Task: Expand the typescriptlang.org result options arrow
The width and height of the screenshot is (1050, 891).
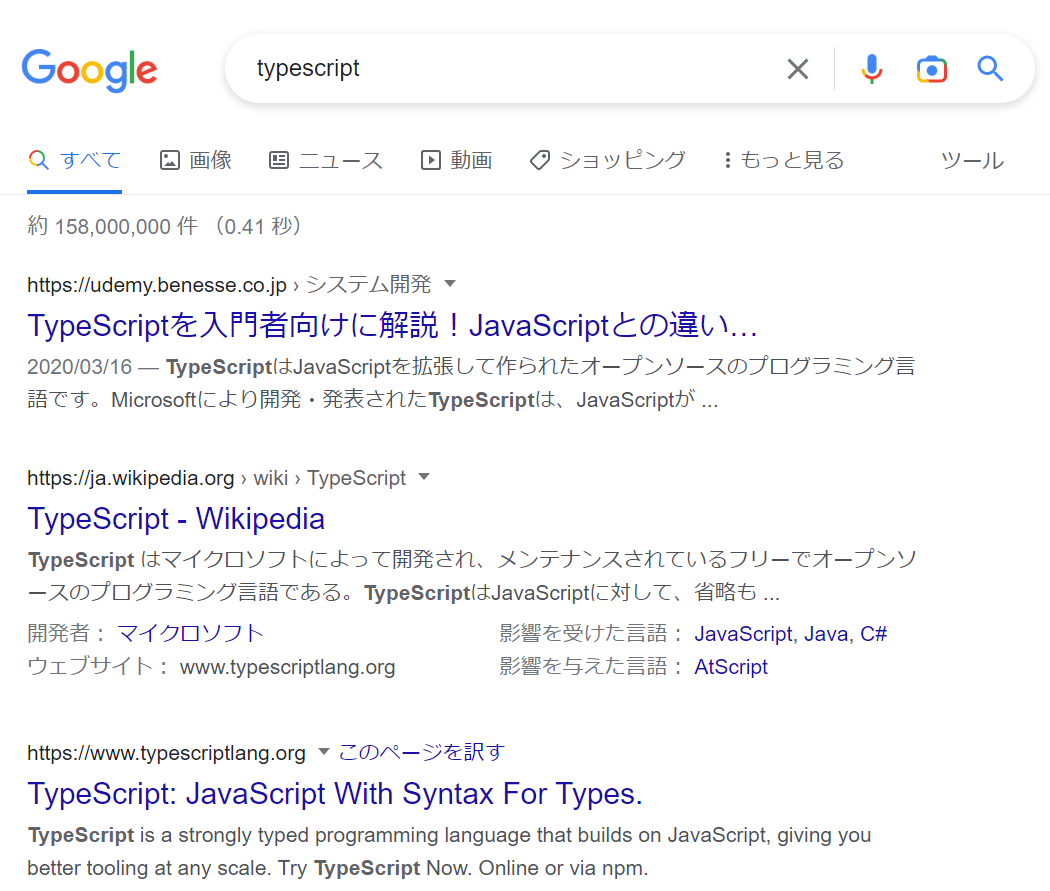Action: (x=323, y=752)
